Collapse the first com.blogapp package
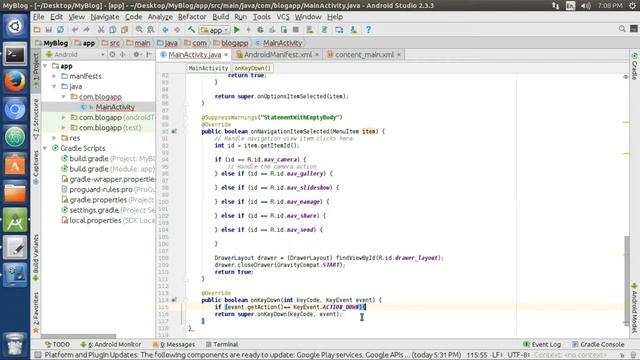The width and height of the screenshot is (640, 360). coord(64,97)
